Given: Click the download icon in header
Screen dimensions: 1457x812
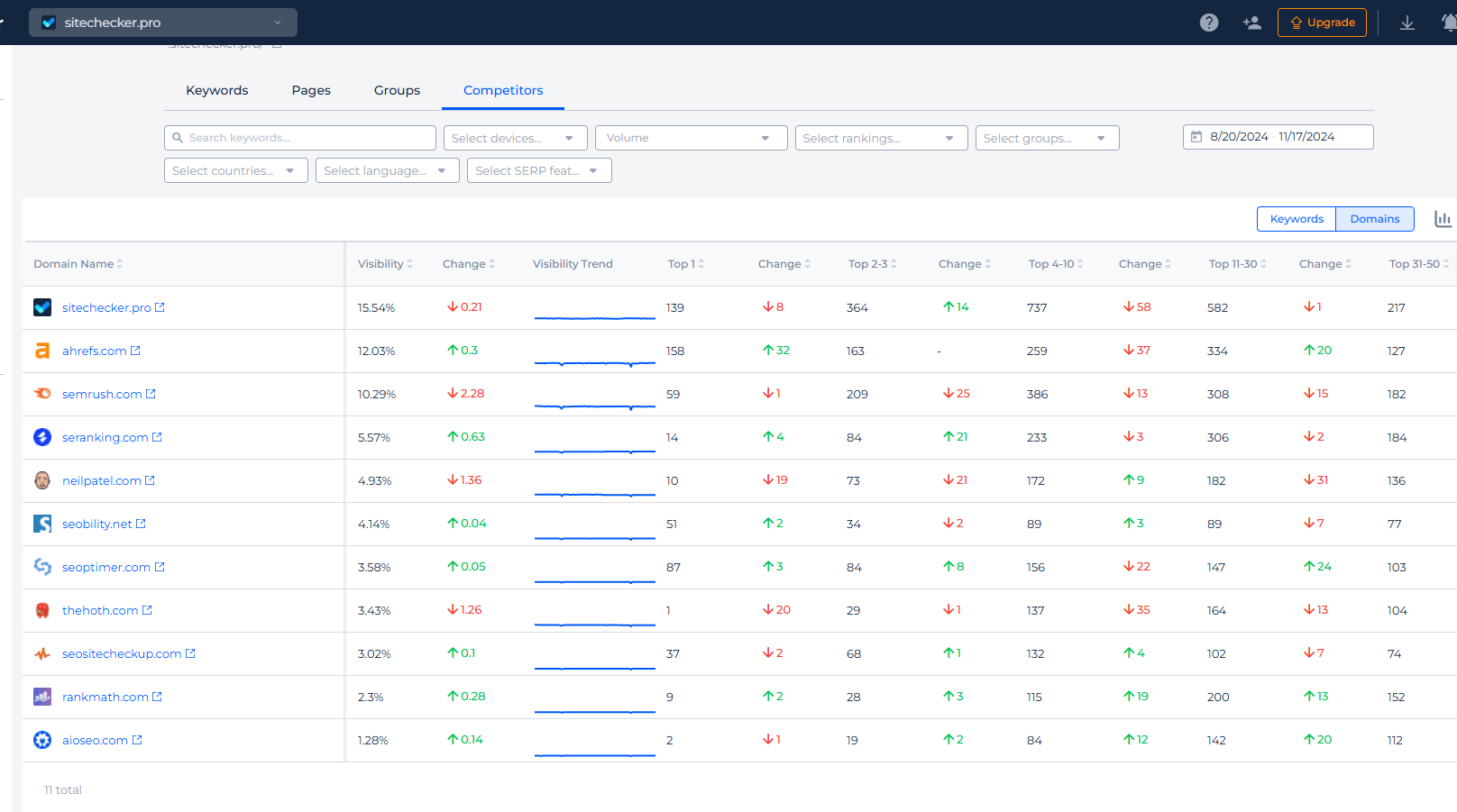Looking at the screenshot, I should pyautogui.click(x=1407, y=23).
